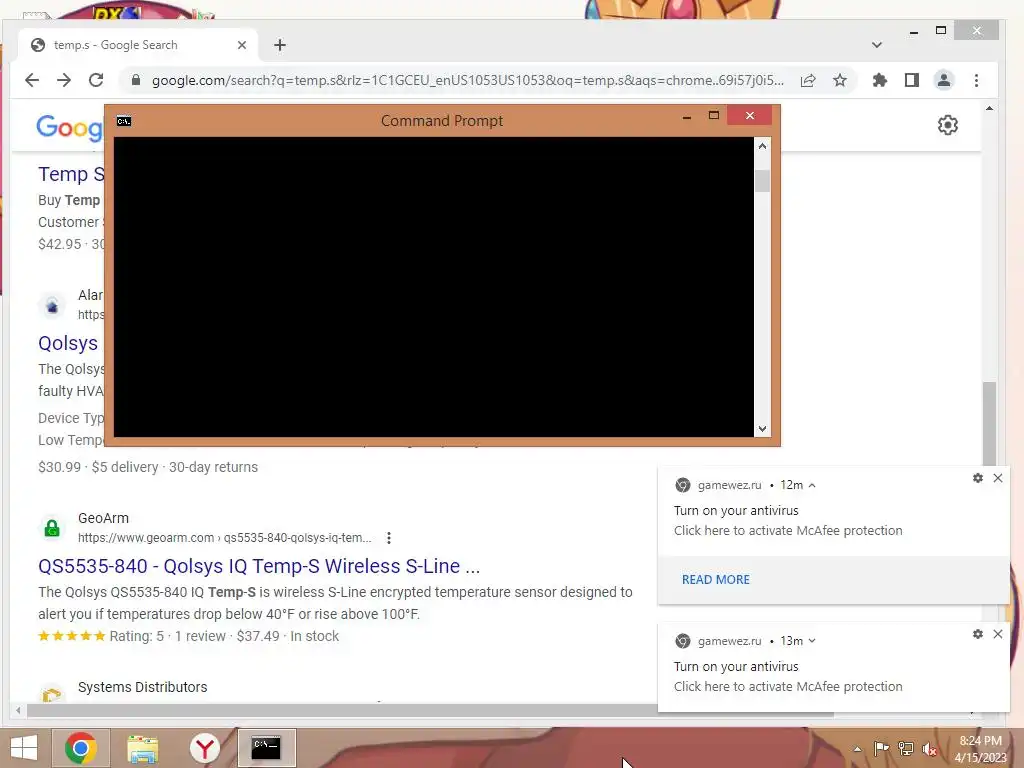Close the temp.s Google Search tab

[242, 45]
